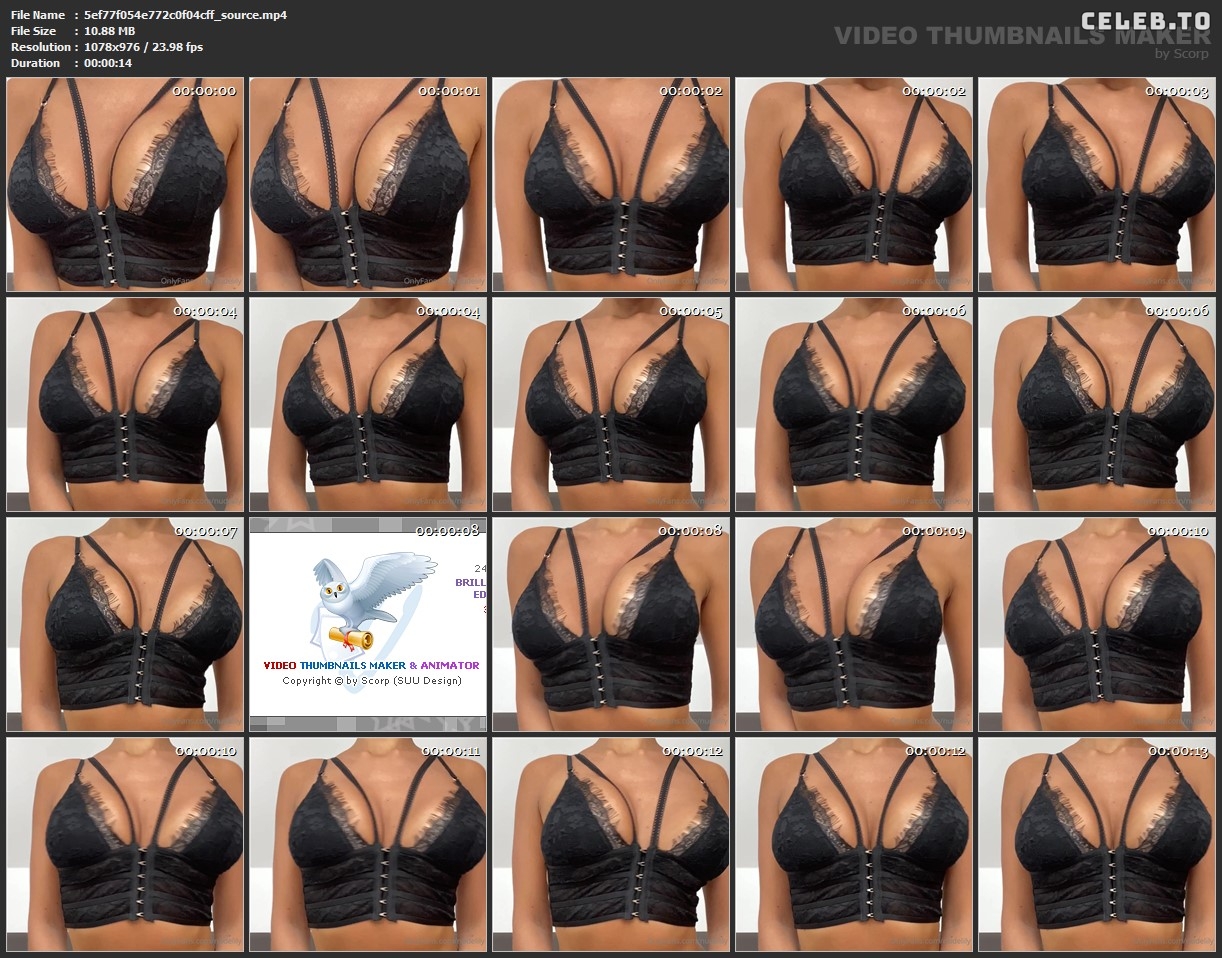This screenshot has width=1222, height=958.
Task: Click the 1078x976 / 23.98 fps resolution text
Action: click(x=144, y=47)
